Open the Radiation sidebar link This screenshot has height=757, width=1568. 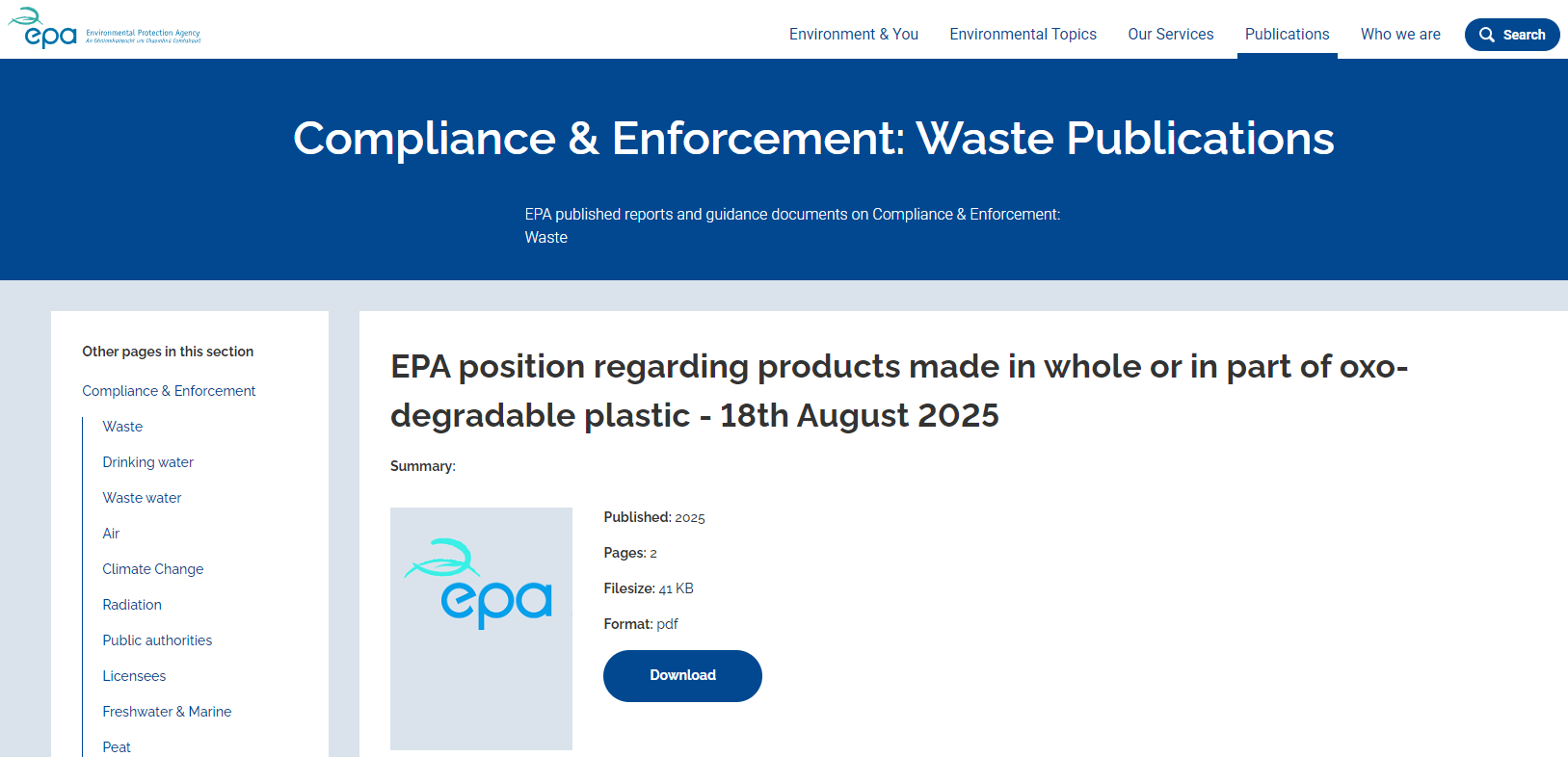(x=132, y=605)
